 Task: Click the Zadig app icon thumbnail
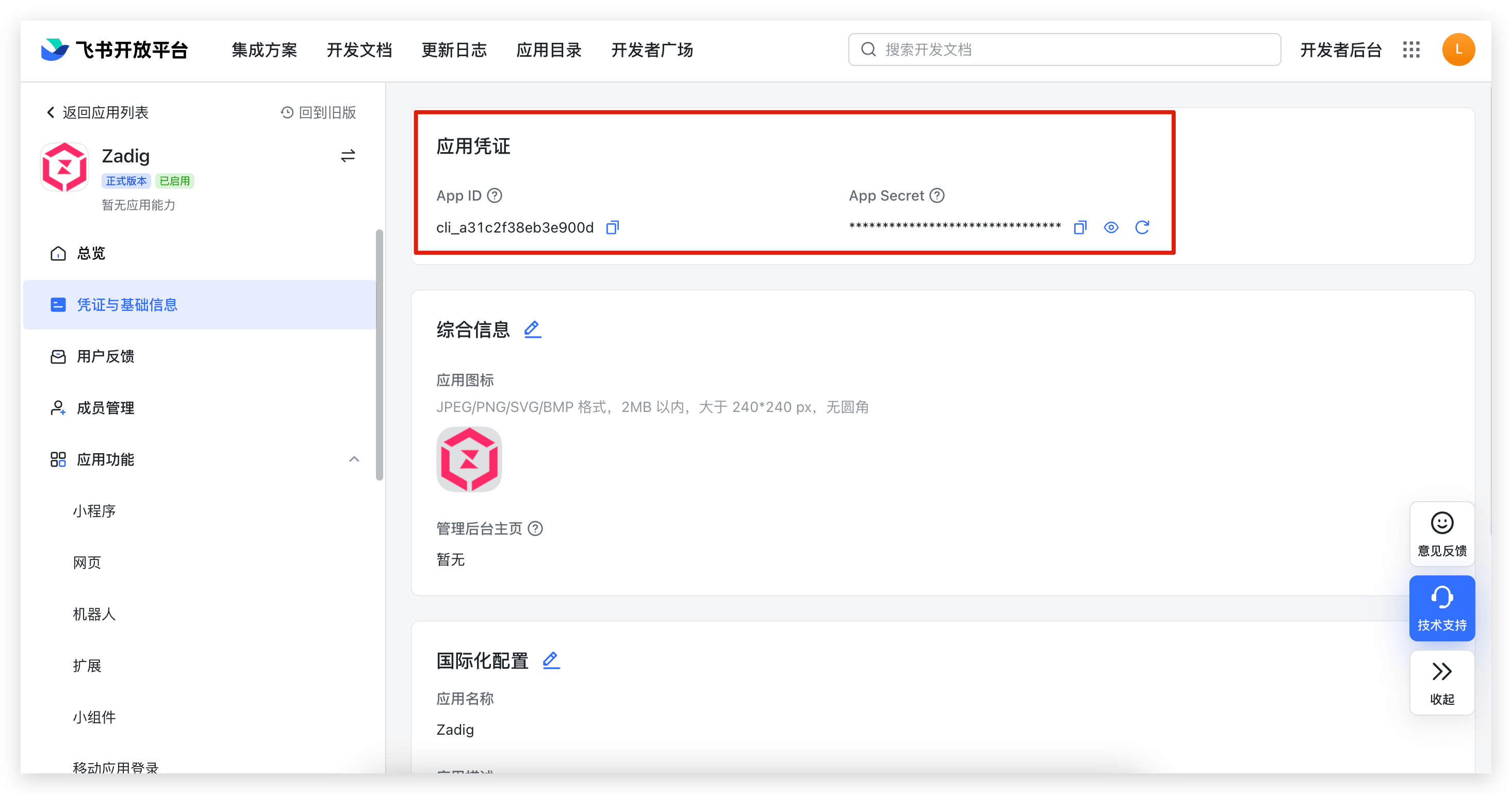(x=469, y=459)
